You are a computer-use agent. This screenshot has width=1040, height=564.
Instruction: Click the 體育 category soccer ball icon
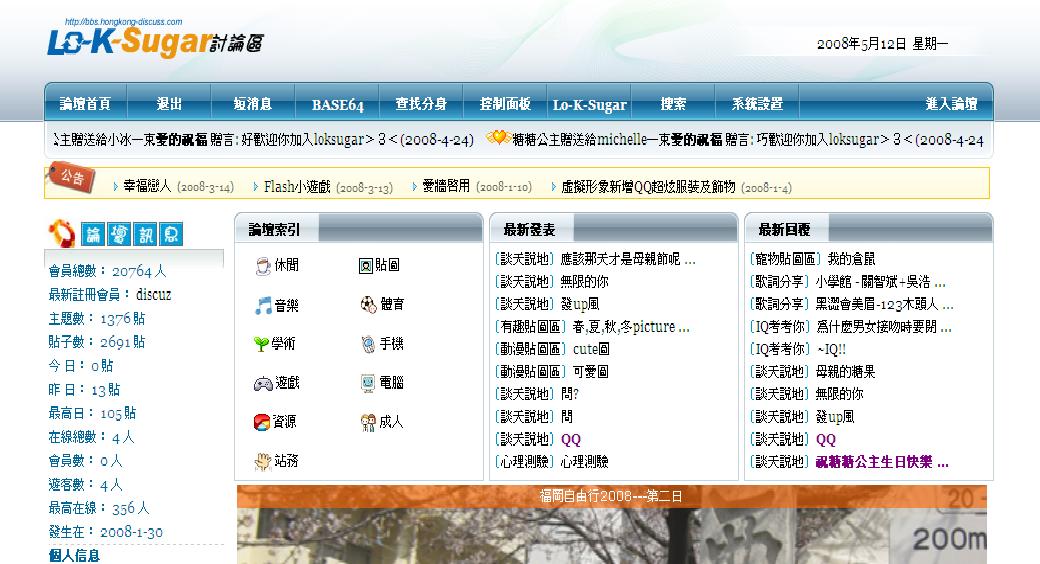pyautogui.click(x=368, y=305)
